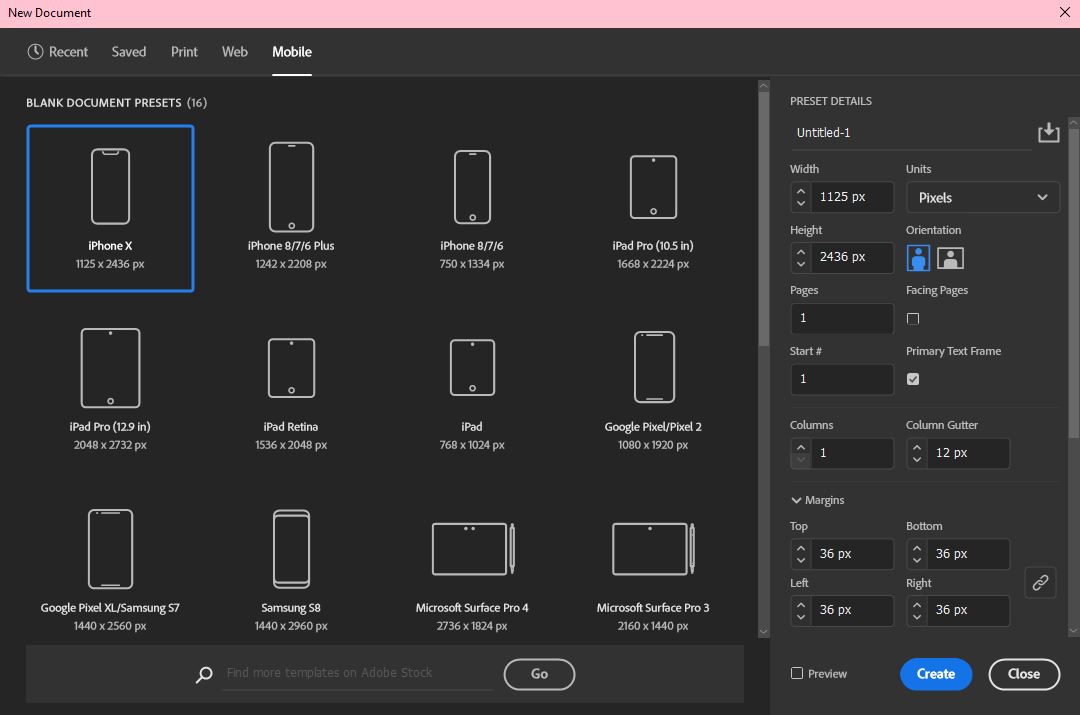Click the Top margin value field
The width and height of the screenshot is (1080, 715).
[852, 554]
